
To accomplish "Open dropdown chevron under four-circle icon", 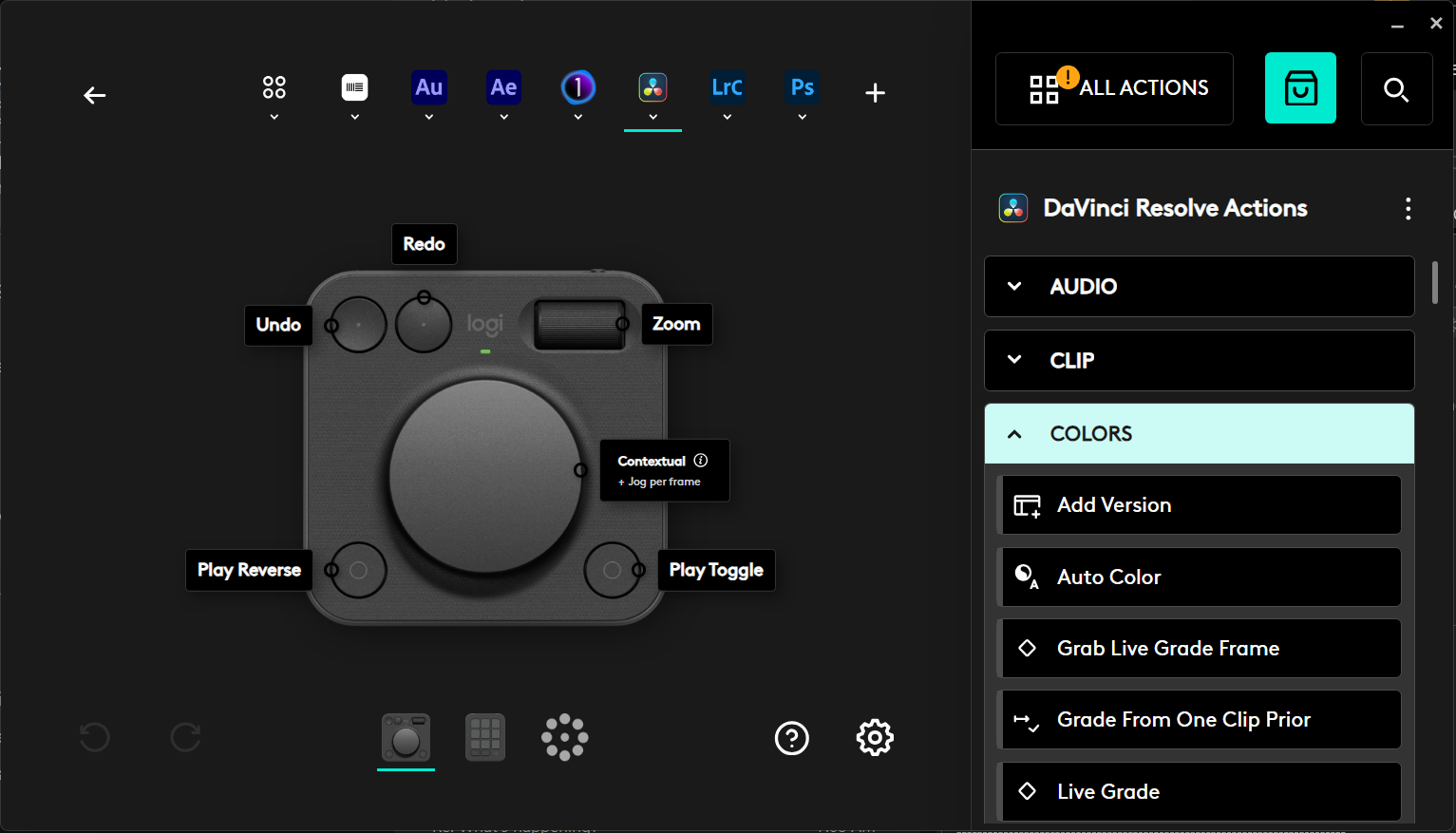I will (274, 117).
